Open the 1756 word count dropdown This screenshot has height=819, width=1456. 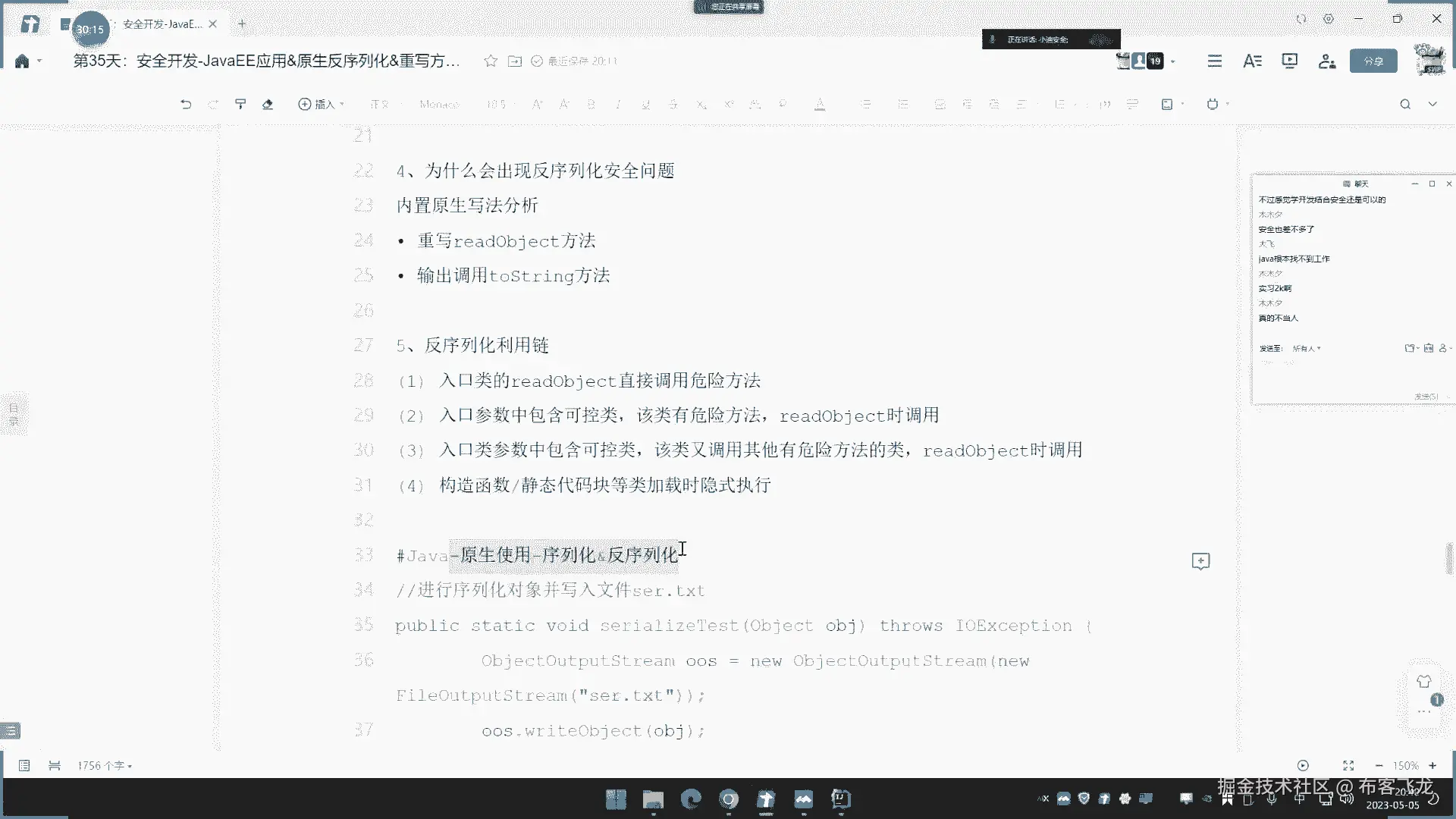pyautogui.click(x=105, y=766)
